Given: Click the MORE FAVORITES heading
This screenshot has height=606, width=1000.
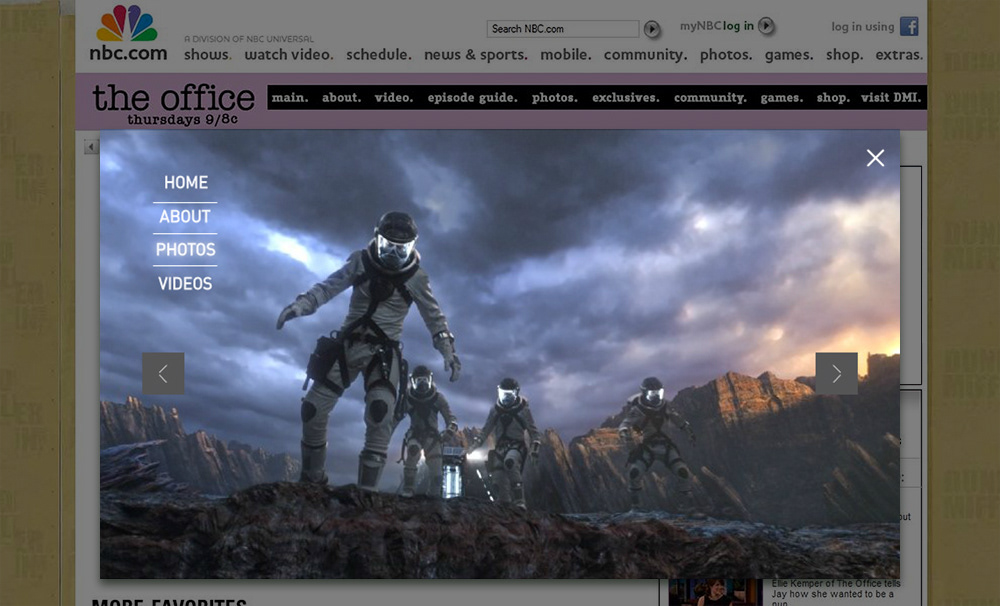Looking at the screenshot, I should (x=169, y=602).
